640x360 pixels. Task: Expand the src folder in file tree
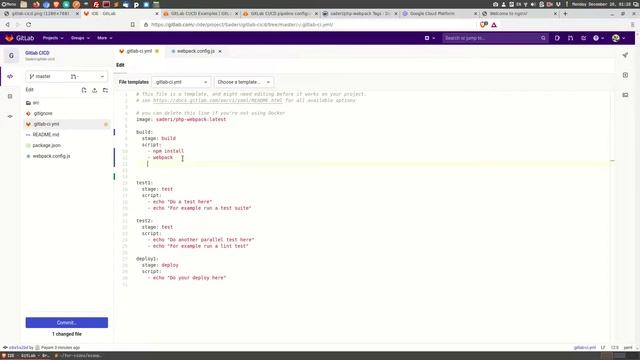click(x=67, y=103)
